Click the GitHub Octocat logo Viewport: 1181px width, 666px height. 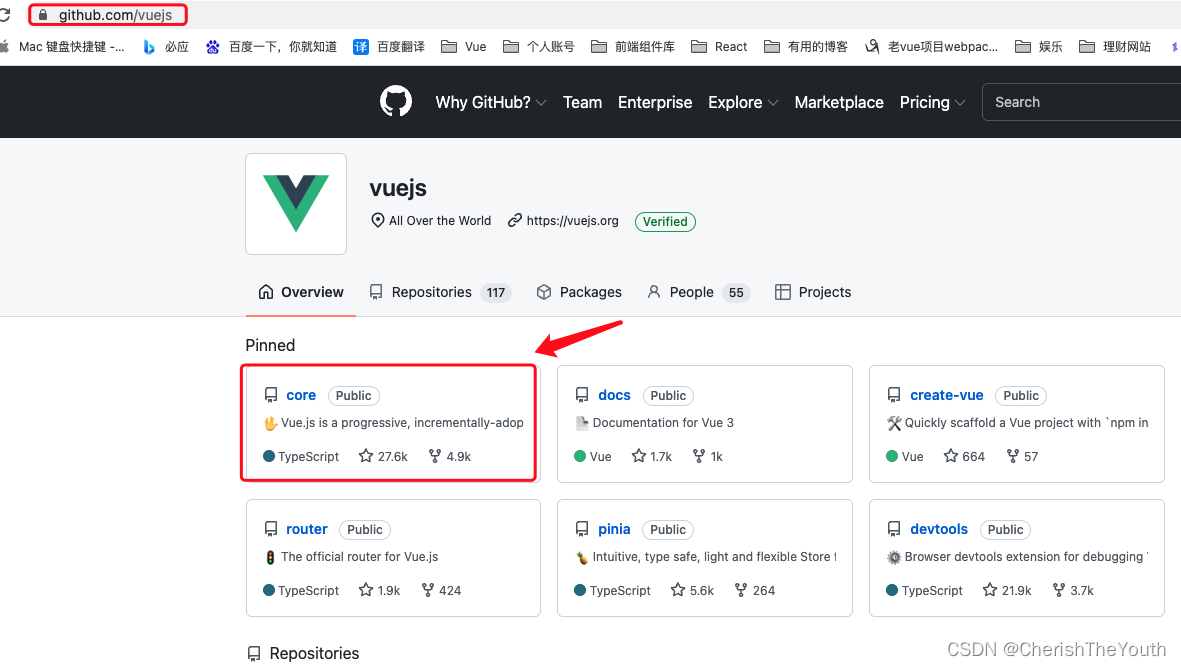point(396,102)
